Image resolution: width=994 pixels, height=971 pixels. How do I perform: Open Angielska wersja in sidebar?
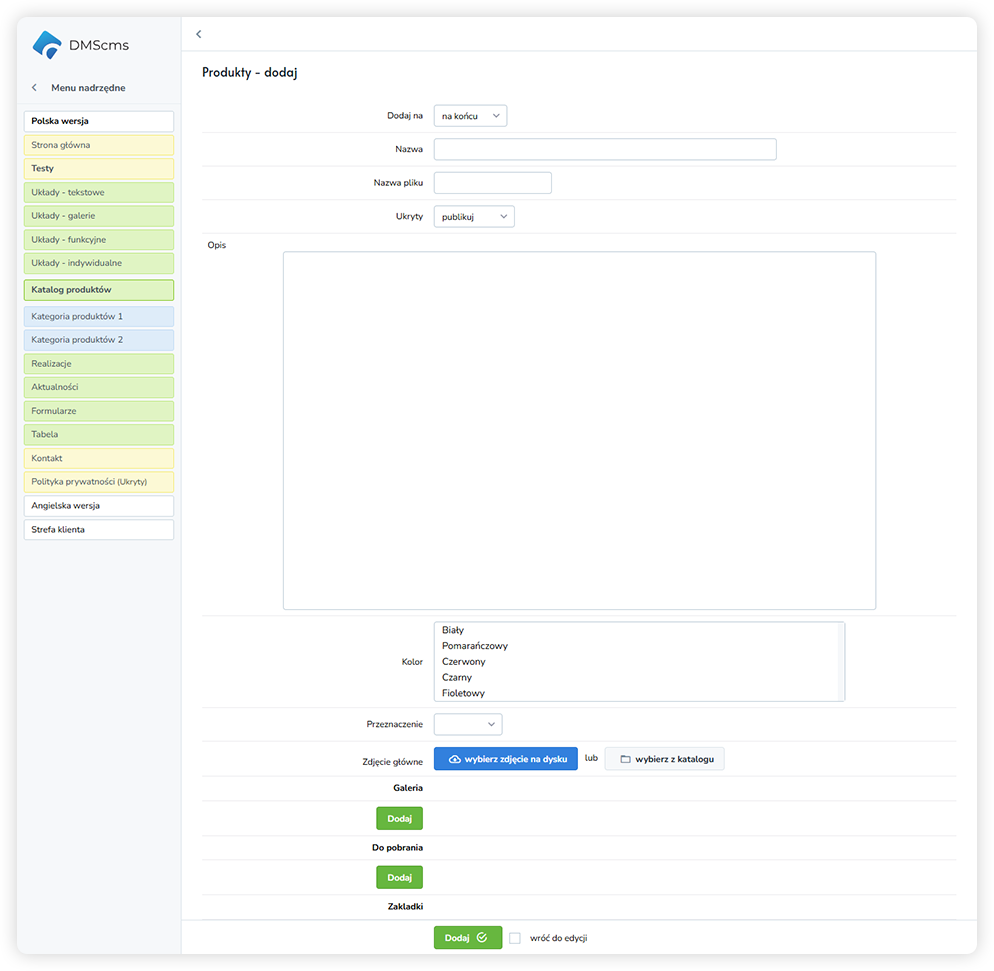[x=98, y=506]
